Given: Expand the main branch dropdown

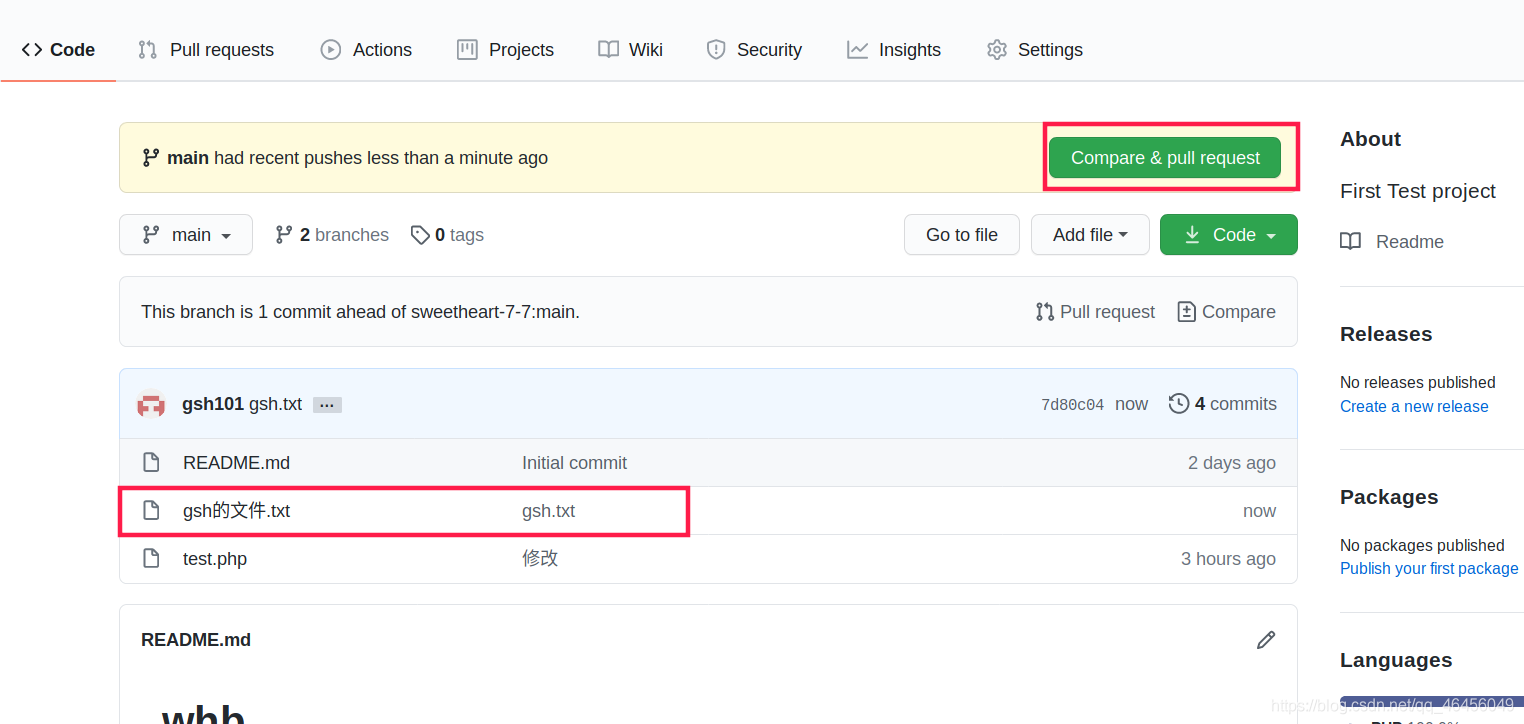Looking at the screenshot, I should pyautogui.click(x=186, y=235).
